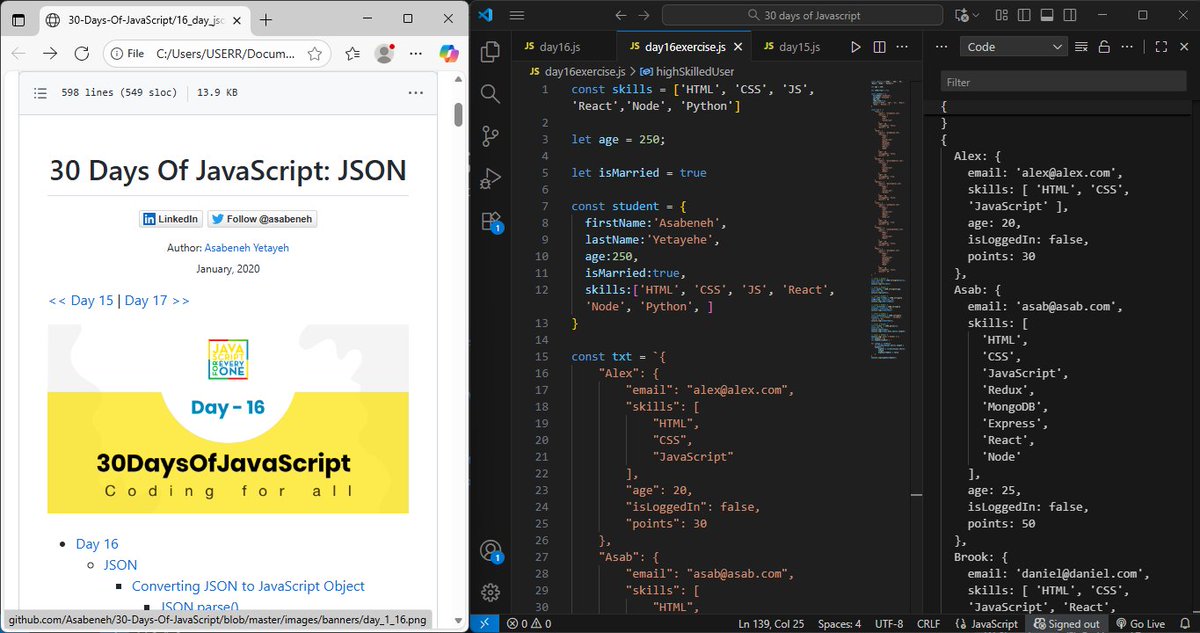The width and height of the screenshot is (1200, 633).
Task: Refresh the Edge browser page
Action: pos(81,54)
